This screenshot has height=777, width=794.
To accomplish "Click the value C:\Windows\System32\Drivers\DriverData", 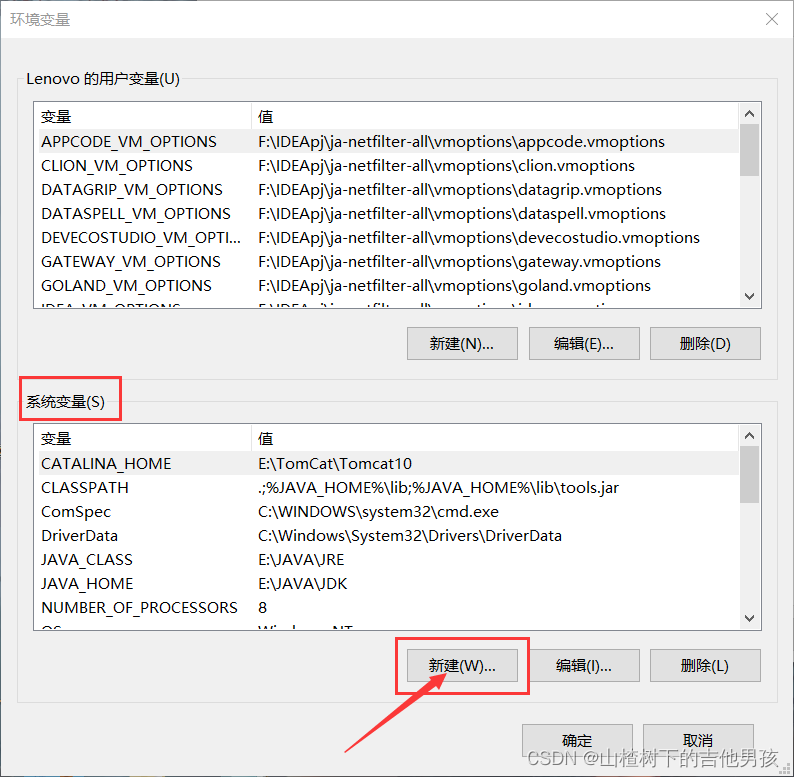I will (410, 535).
